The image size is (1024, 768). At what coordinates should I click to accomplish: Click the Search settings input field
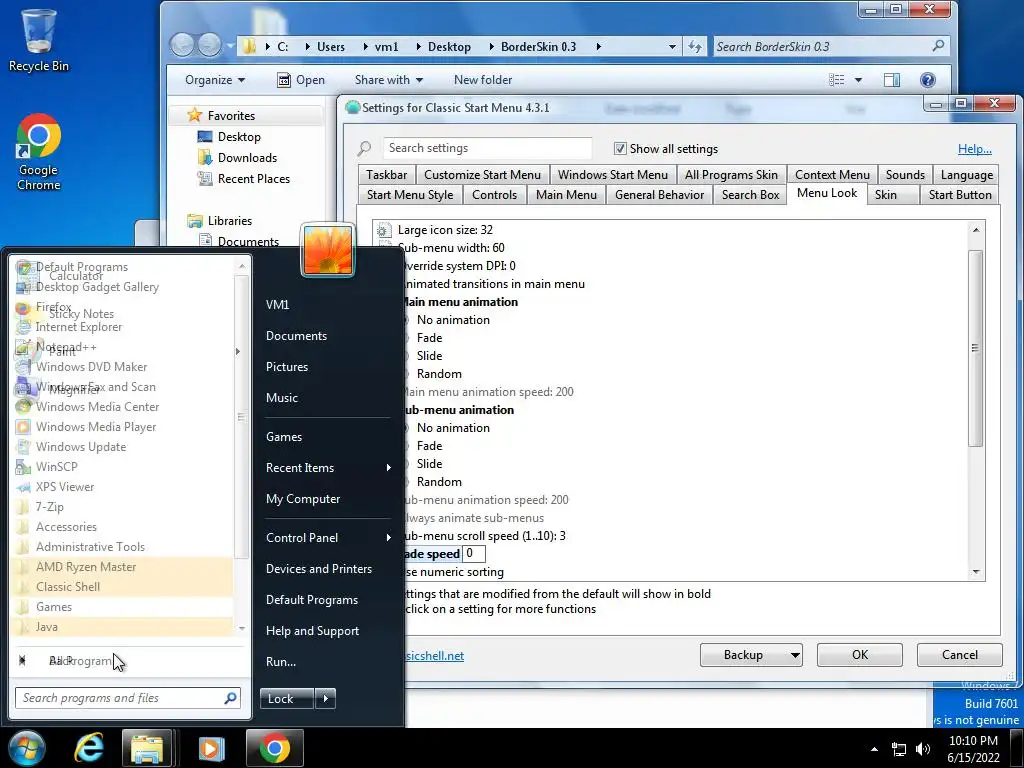[487, 148]
